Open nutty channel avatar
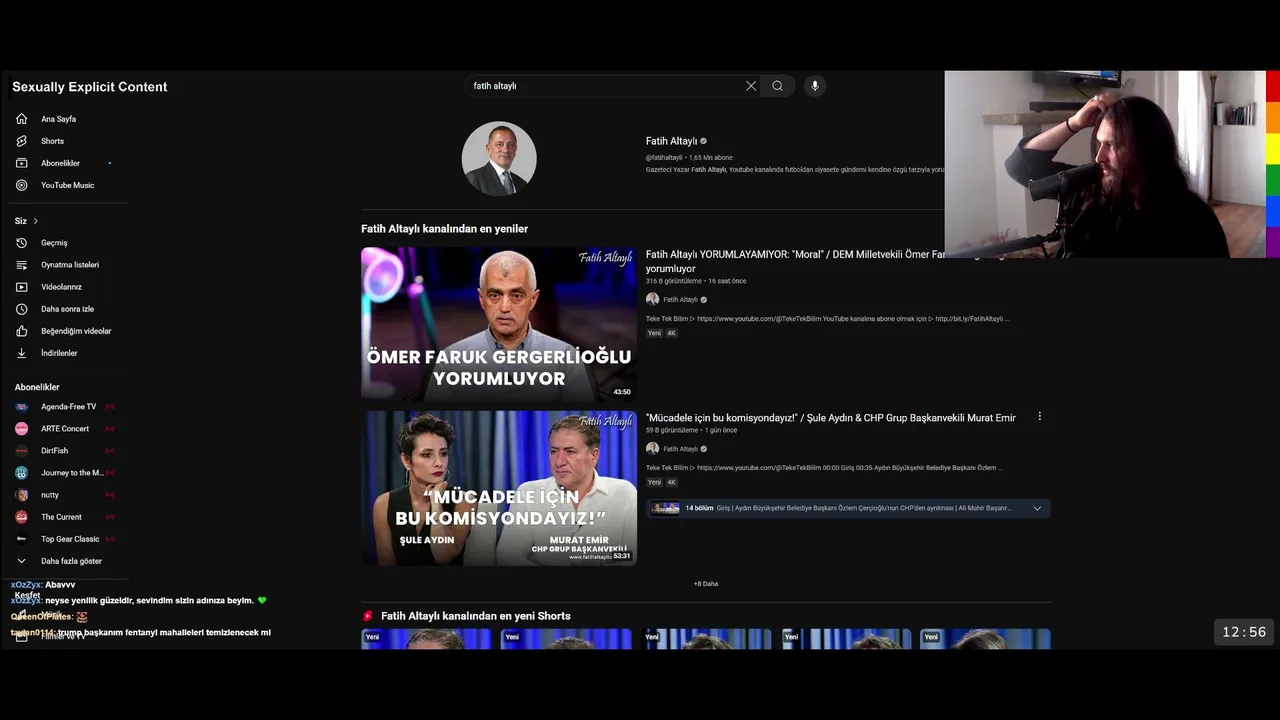Screen dimensions: 1280x720 tap(21, 495)
